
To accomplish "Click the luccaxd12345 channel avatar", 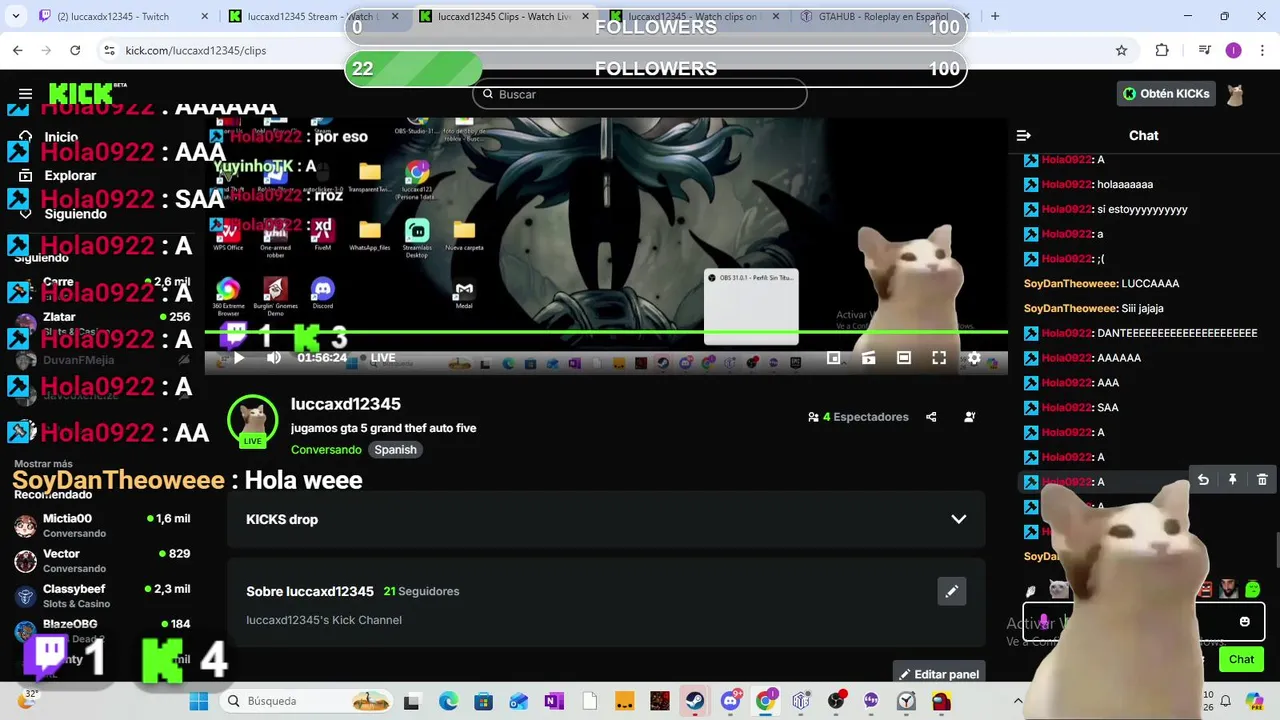I will pyautogui.click(x=252, y=420).
